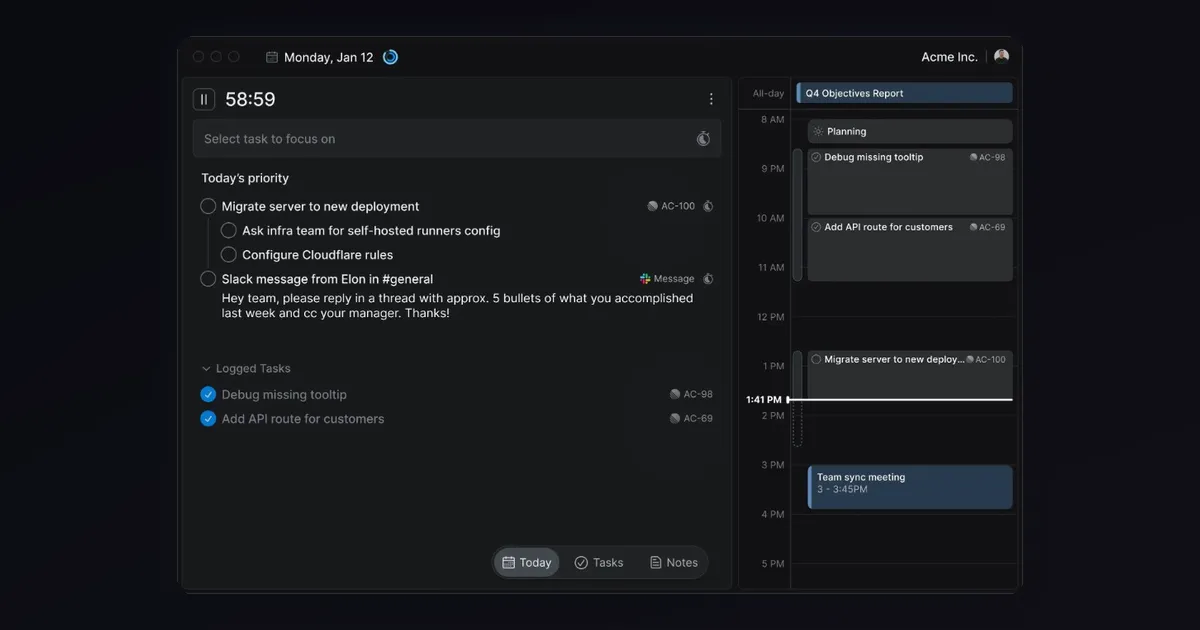Check off Ask infra team for self-hosted runners config
This screenshot has height=630, width=1200.
click(x=229, y=230)
